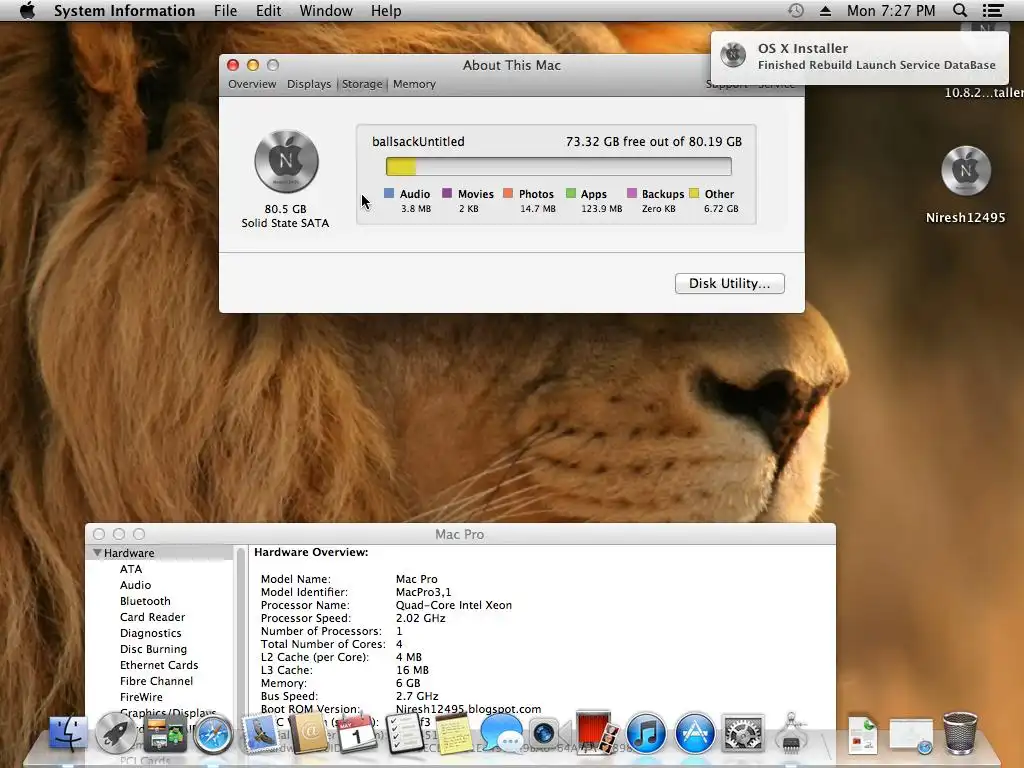Click the Disk Utility... button
This screenshot has width=1024, height=768.
[729, 283]
